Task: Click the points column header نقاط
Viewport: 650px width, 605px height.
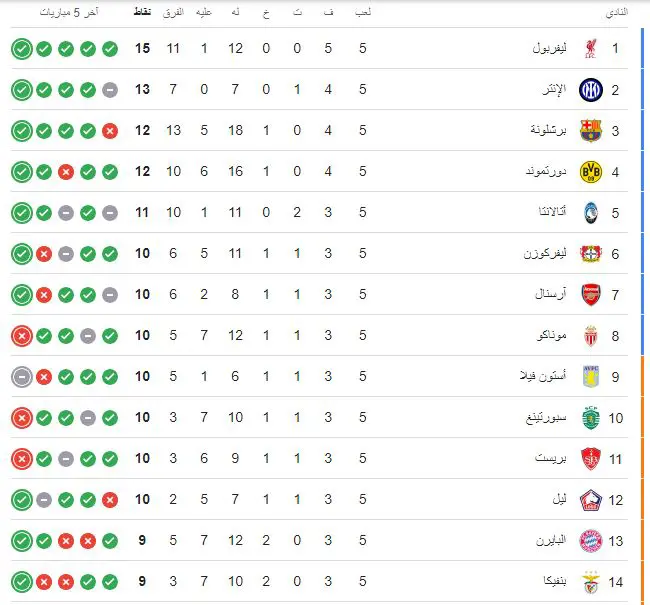Action: [x=142, y=12]
